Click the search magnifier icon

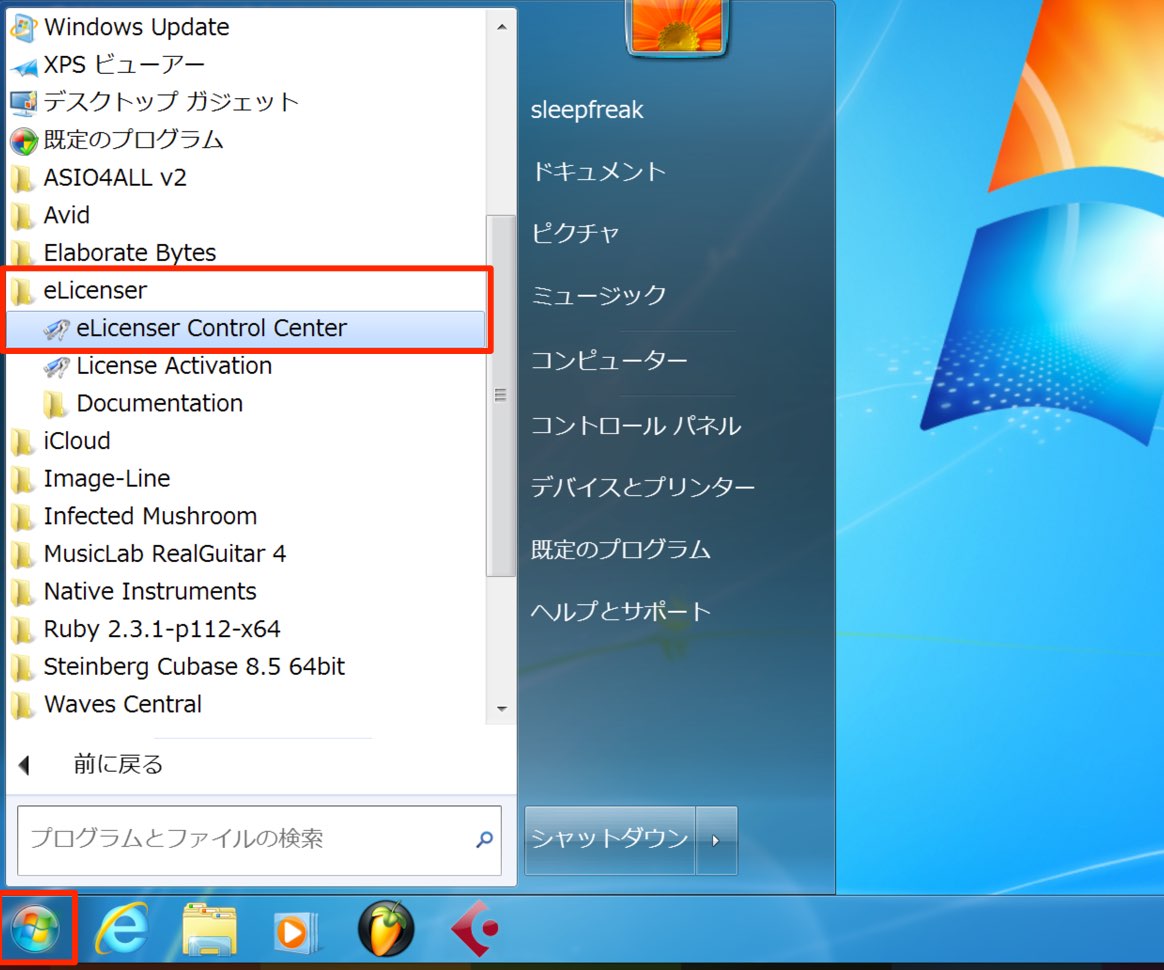pyautogui.click(x=485, y=839)
